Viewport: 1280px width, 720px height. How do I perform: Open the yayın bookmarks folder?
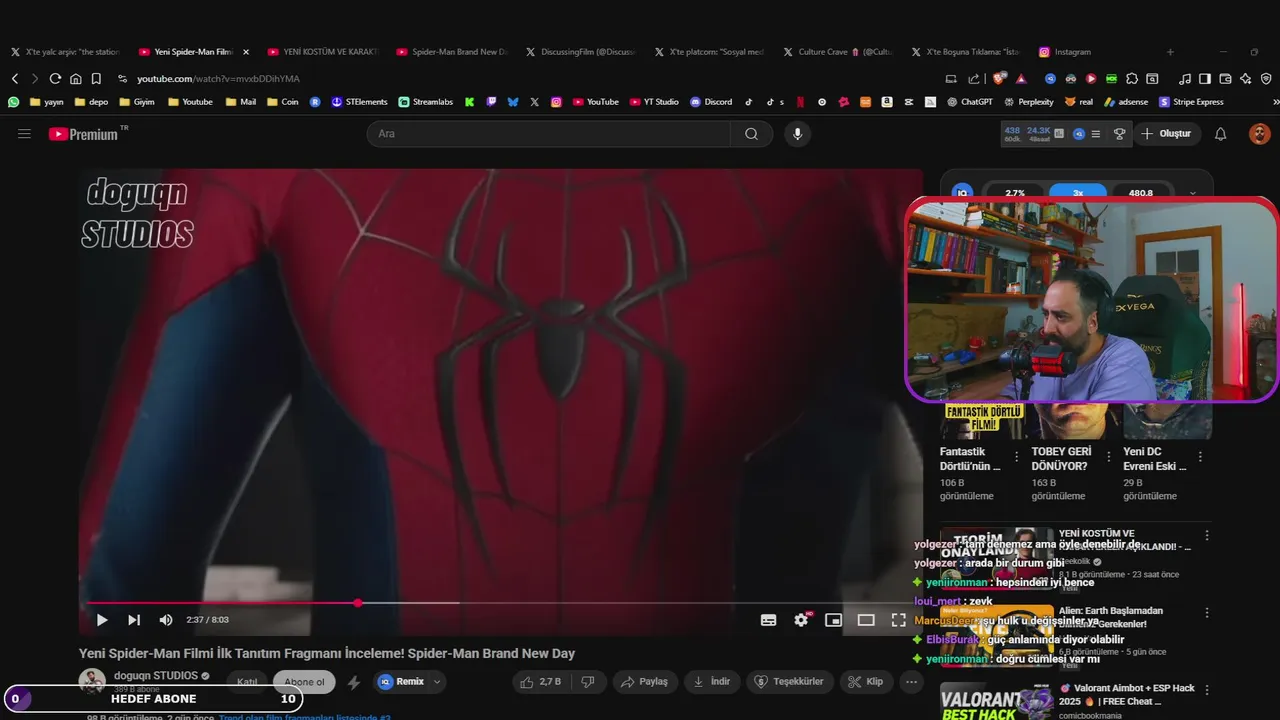point(47,101)
